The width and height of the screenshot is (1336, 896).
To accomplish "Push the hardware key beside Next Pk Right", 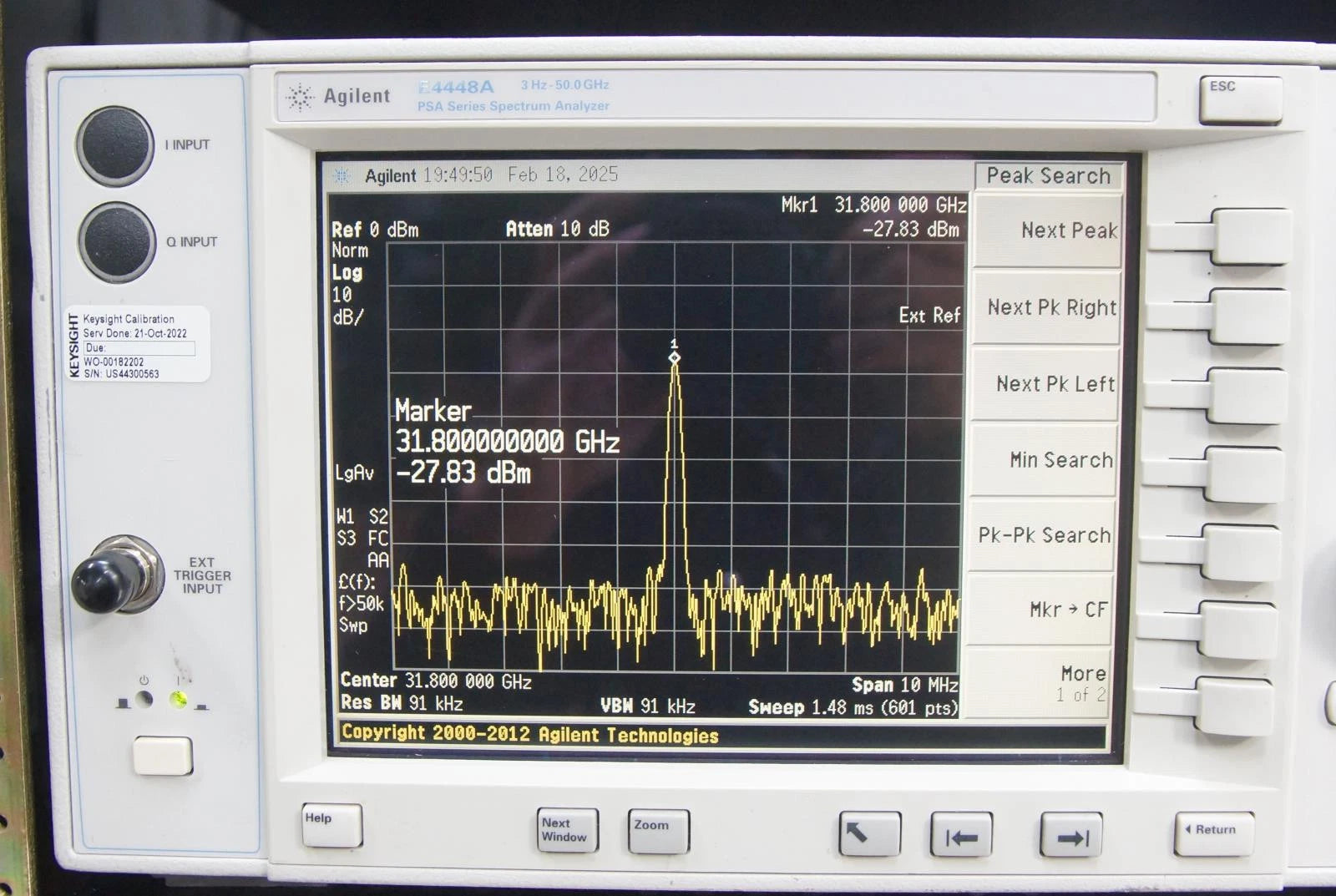I will (x=1248, y=316).
